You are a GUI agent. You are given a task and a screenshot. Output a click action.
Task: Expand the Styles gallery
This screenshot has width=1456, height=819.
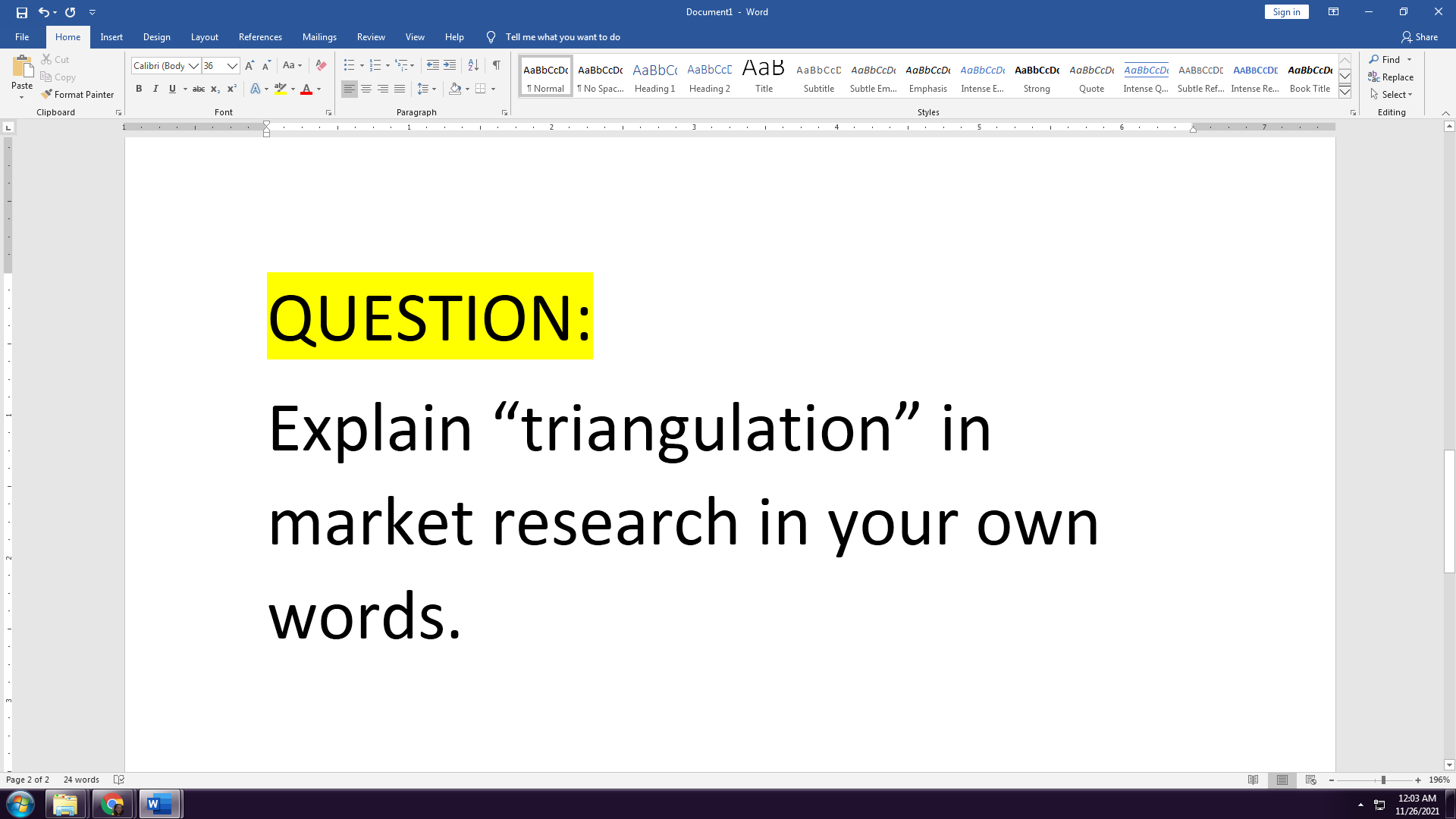coord(1345,92)
